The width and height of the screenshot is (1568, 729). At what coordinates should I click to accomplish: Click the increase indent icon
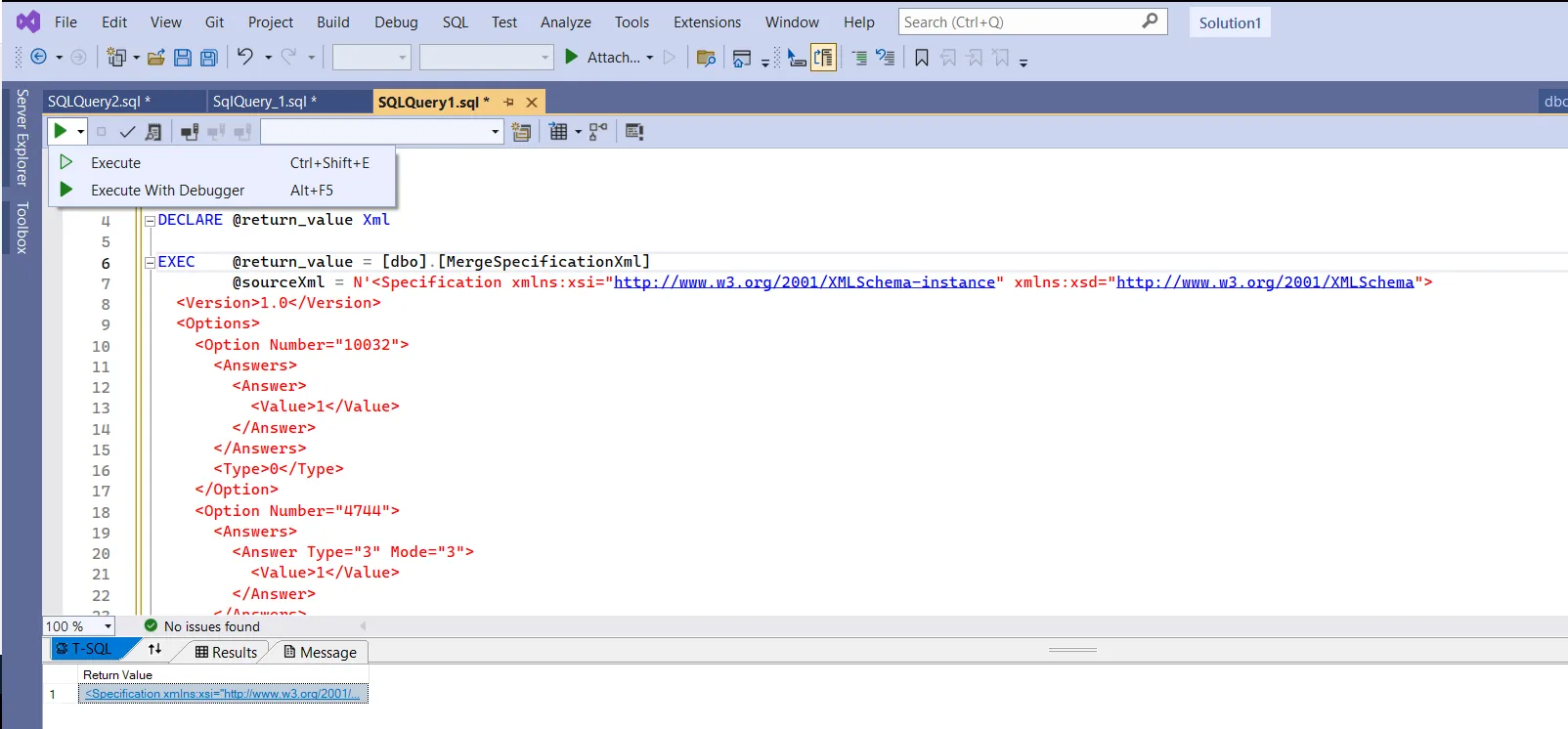click(859, 58)
